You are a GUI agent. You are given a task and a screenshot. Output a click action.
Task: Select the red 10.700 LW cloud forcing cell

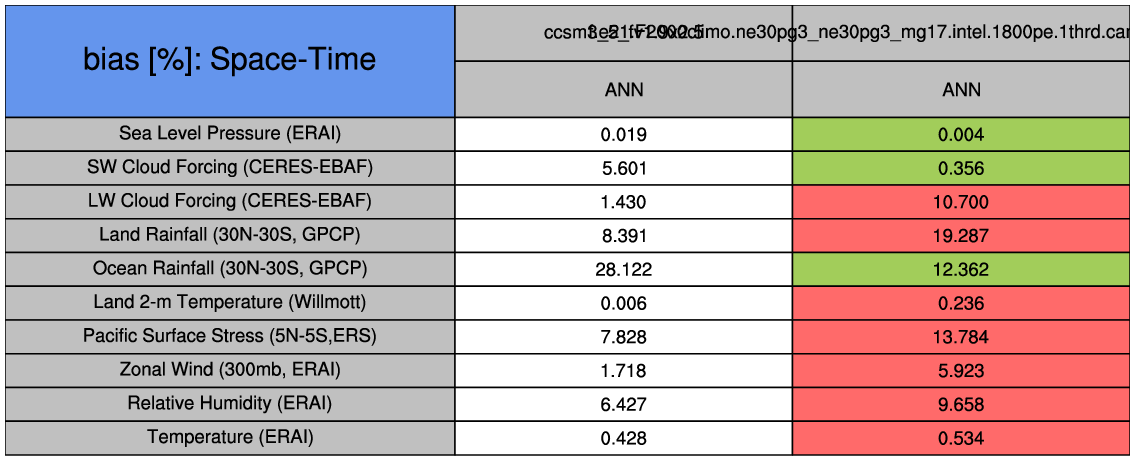click(x=961, y=202)
